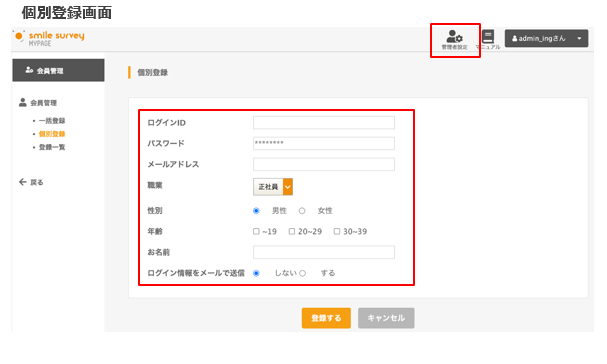Focus the ログインID input field
This screenshot has height=364, width=607.
tap(324, 122)
